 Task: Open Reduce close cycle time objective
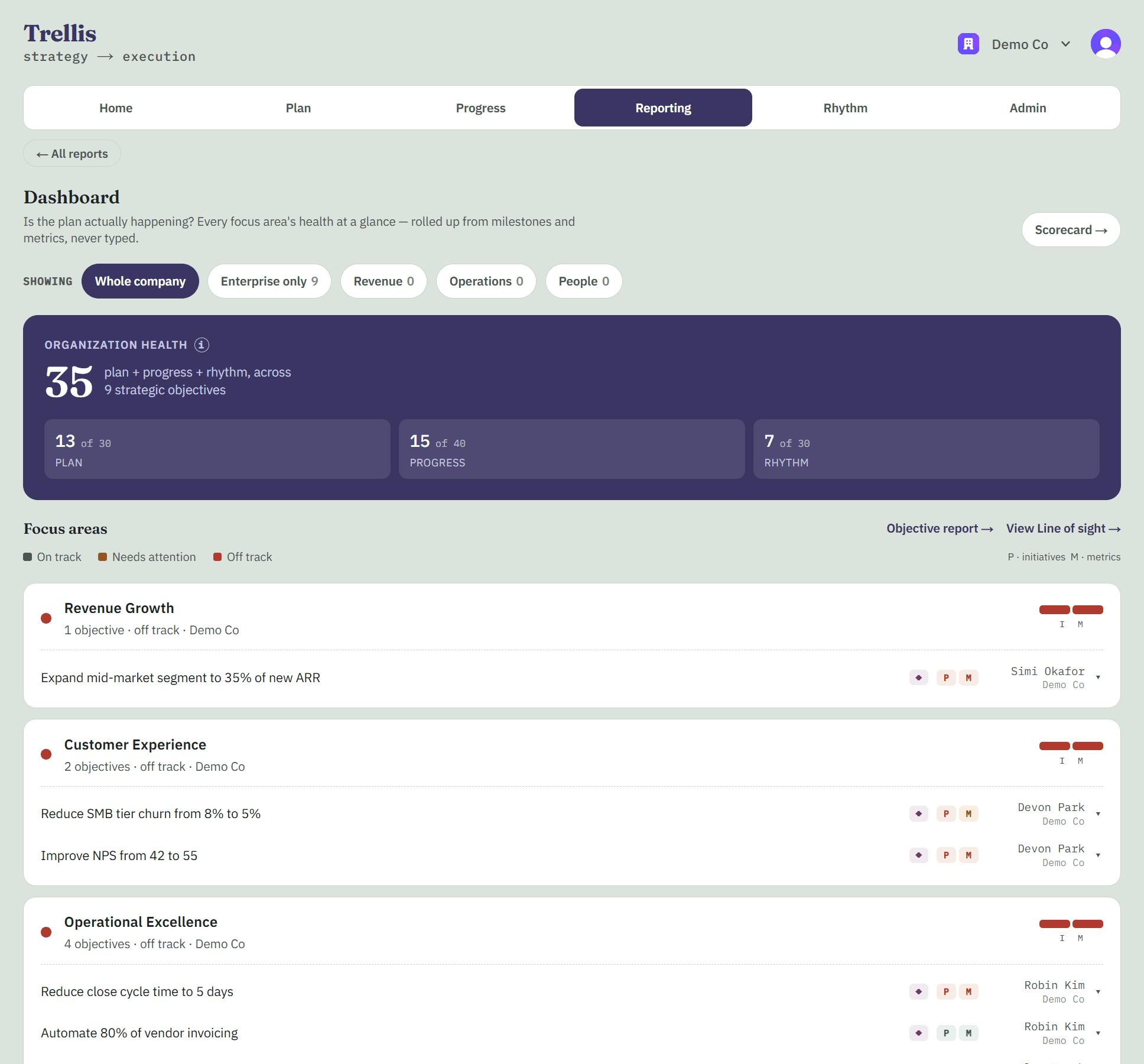(137, 991)
